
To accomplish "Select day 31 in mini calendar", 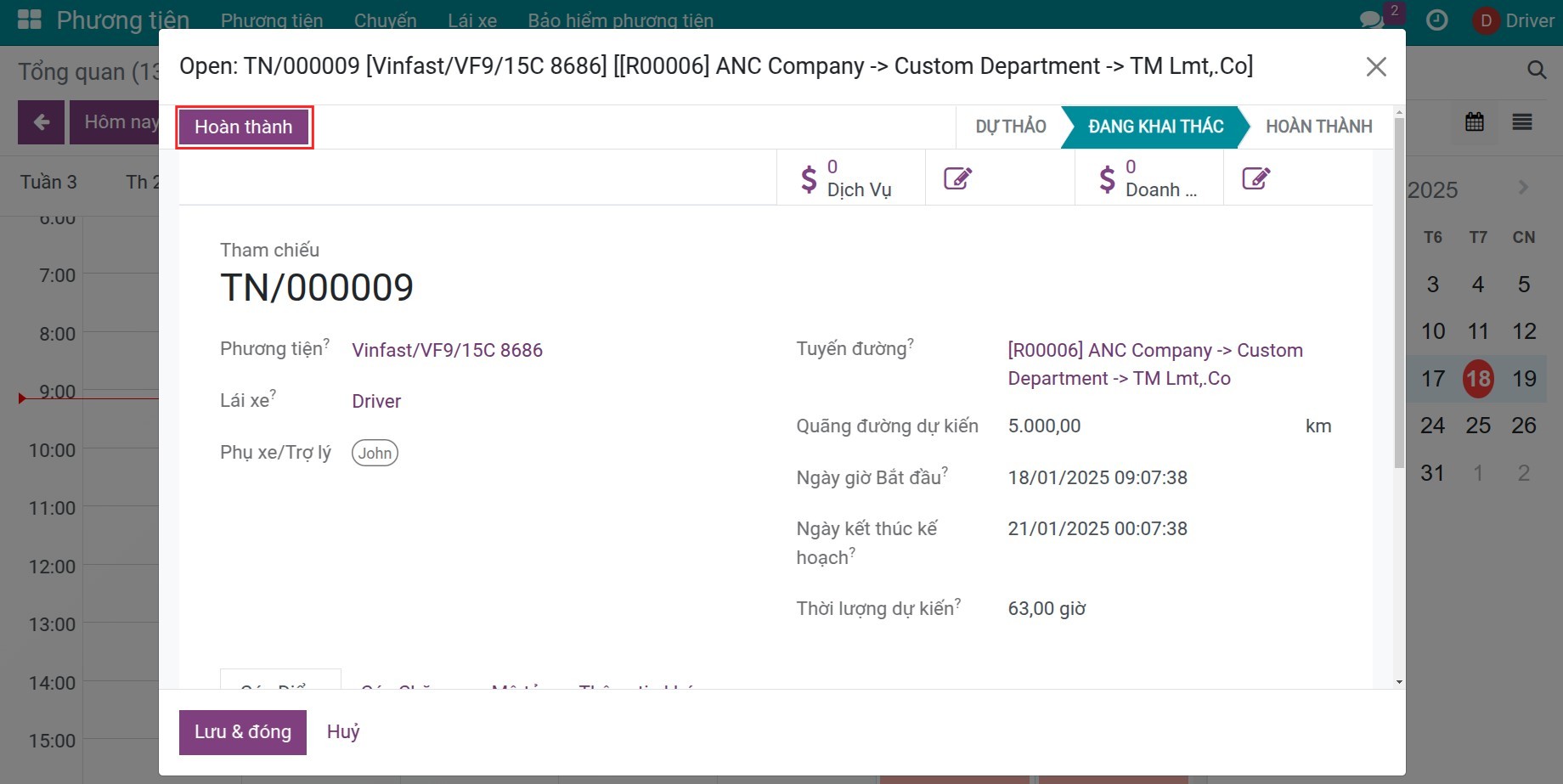I will 1432,473.
